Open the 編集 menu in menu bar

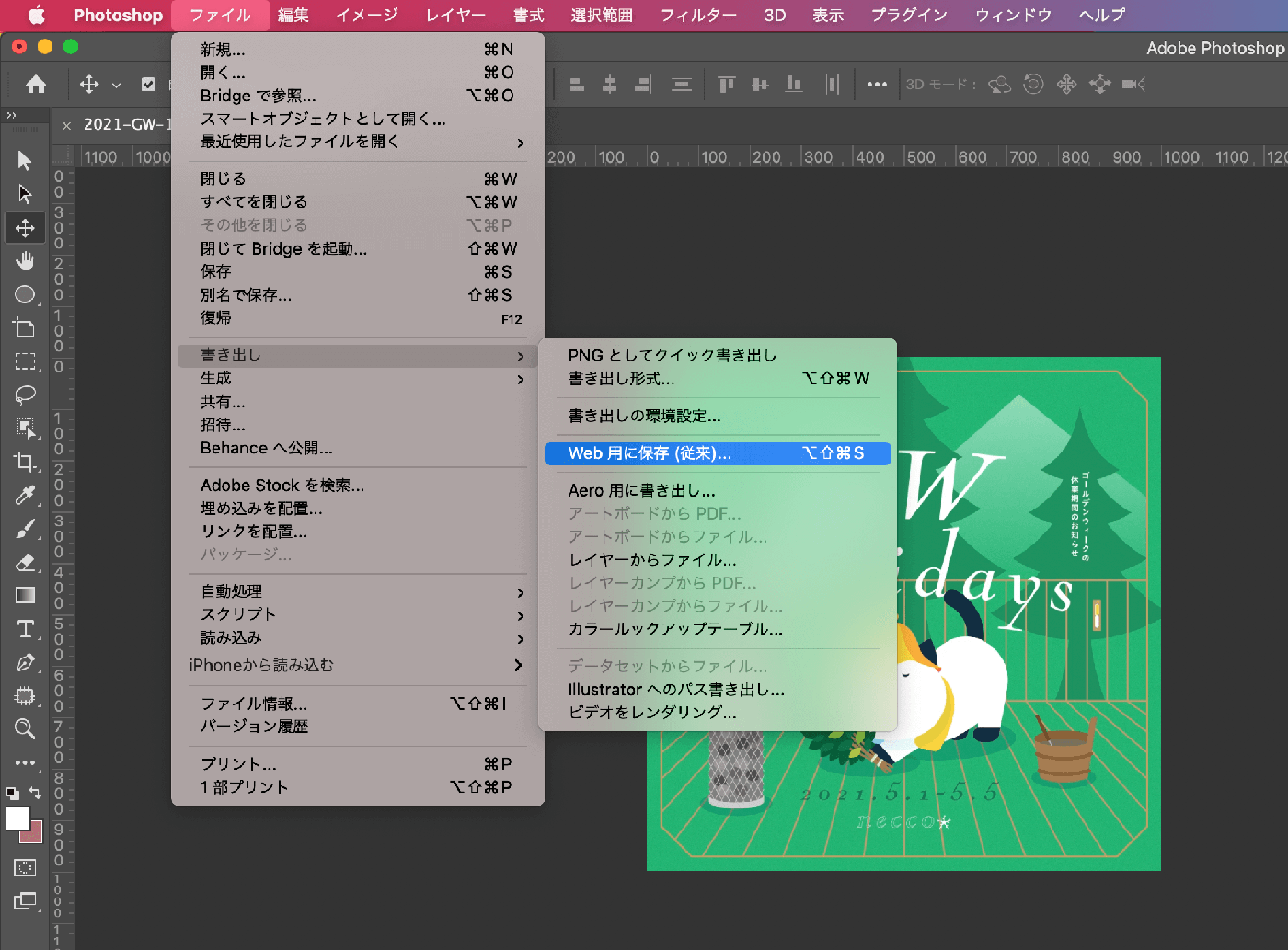[x=293, y=15]
